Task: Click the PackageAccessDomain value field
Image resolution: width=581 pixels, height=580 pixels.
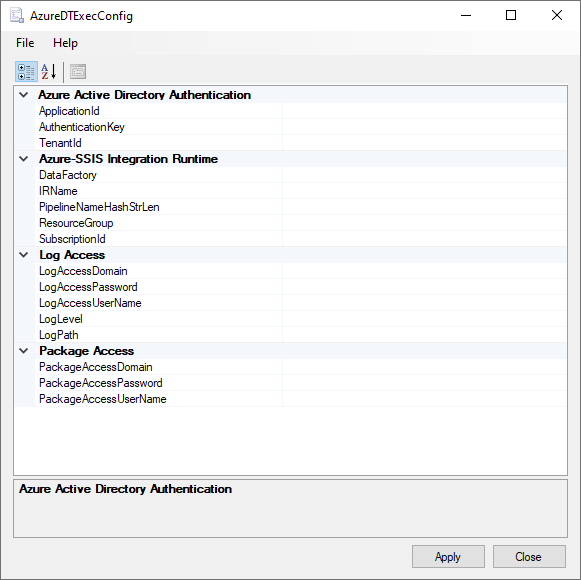Action: tap(425, 367)
